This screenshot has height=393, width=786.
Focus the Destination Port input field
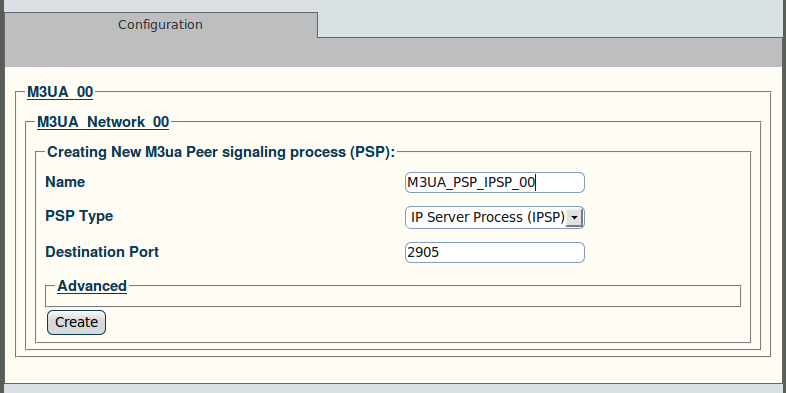coord(495,252)
